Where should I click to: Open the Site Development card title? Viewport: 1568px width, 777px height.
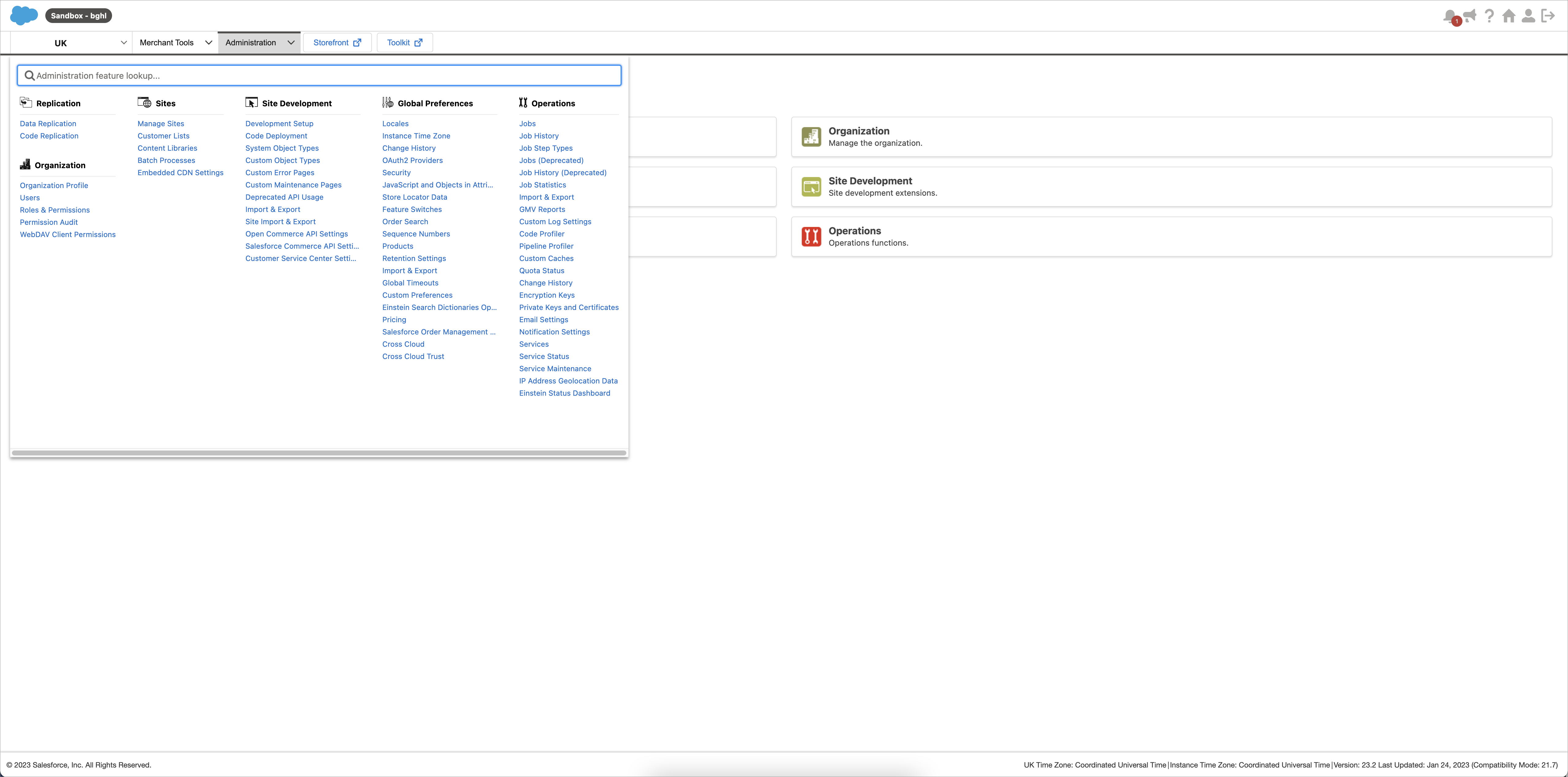(870, 181)
